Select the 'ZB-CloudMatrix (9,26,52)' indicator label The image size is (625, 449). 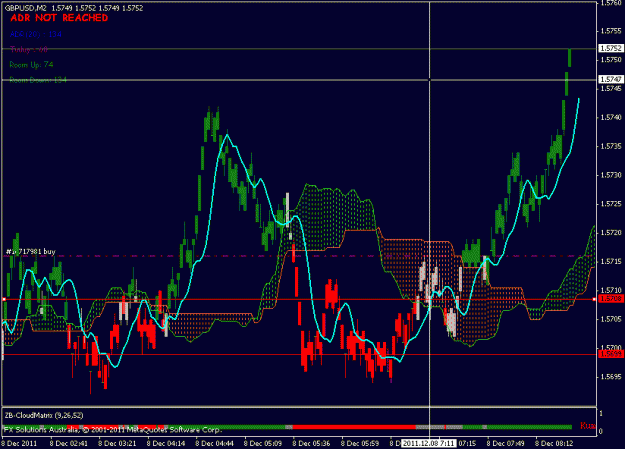pyautogui.click(x=44, y=416)
